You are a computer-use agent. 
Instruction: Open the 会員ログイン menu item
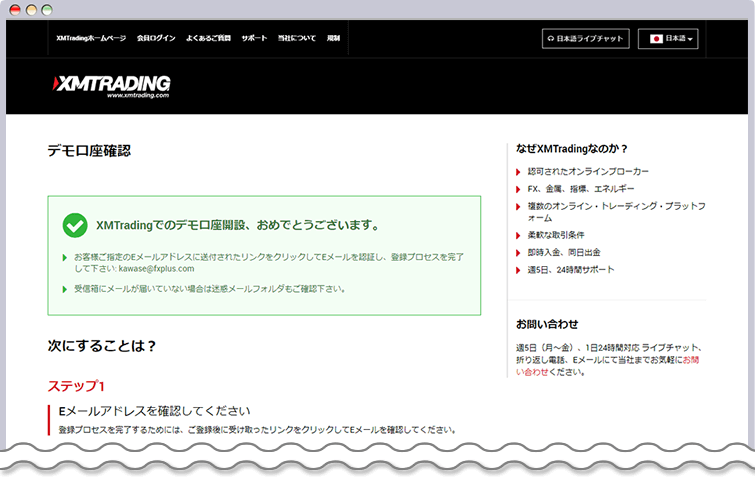[x=156, y=38]
